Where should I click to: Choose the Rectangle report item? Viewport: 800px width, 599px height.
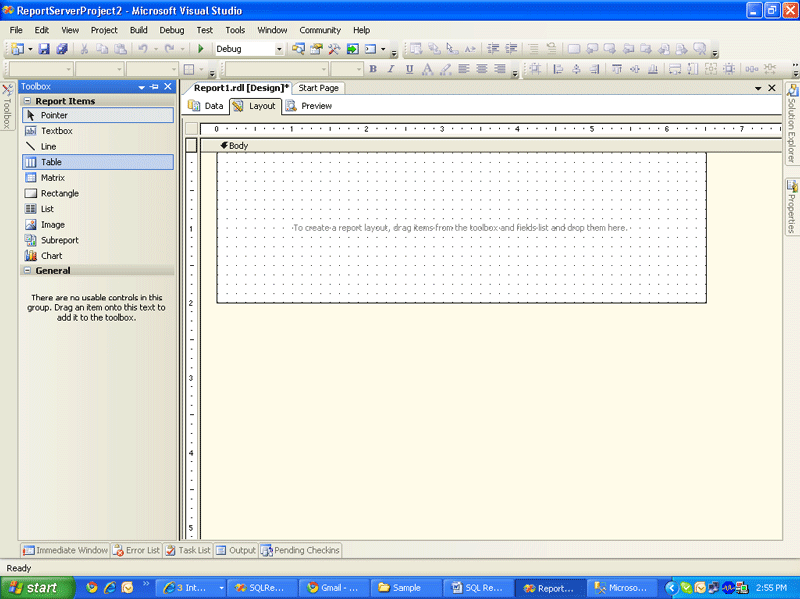[97, 193]
